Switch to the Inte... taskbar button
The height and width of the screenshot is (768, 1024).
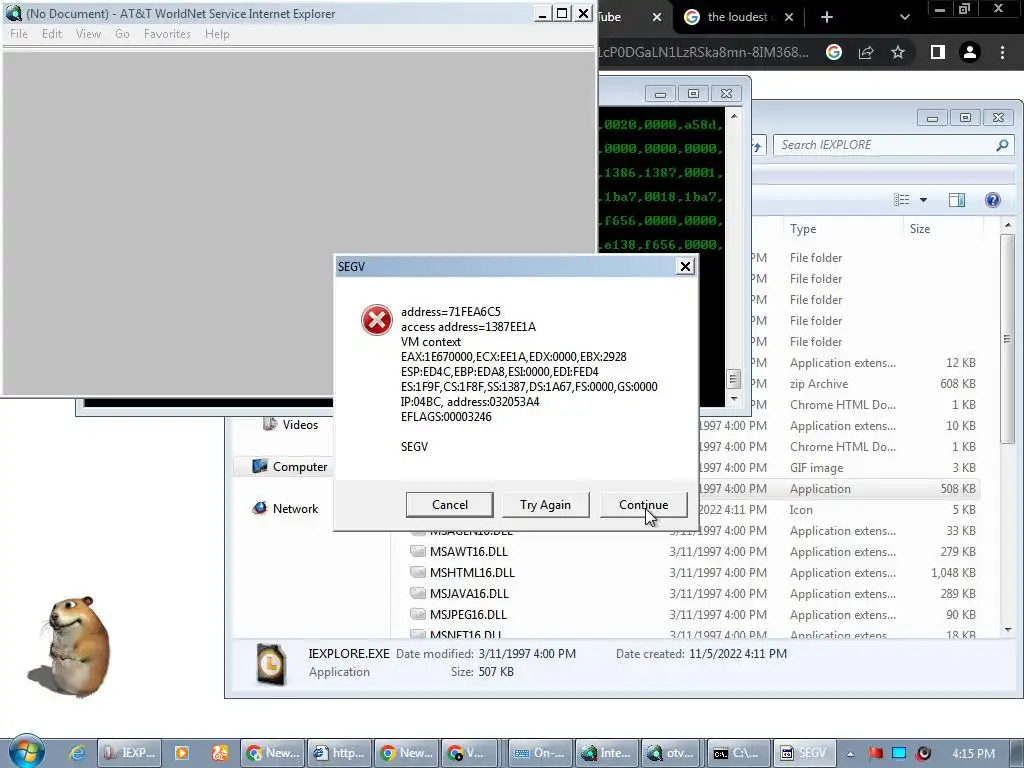coord(607,753)
